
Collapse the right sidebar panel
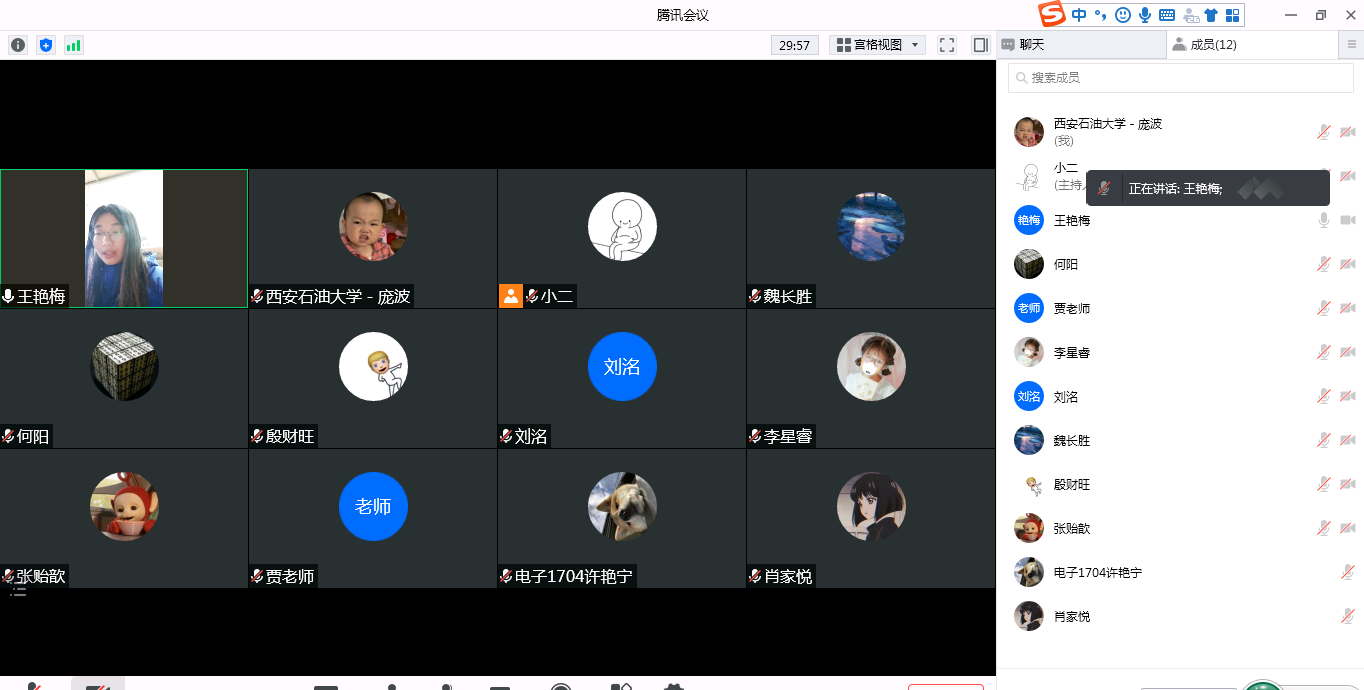(980, 45)
